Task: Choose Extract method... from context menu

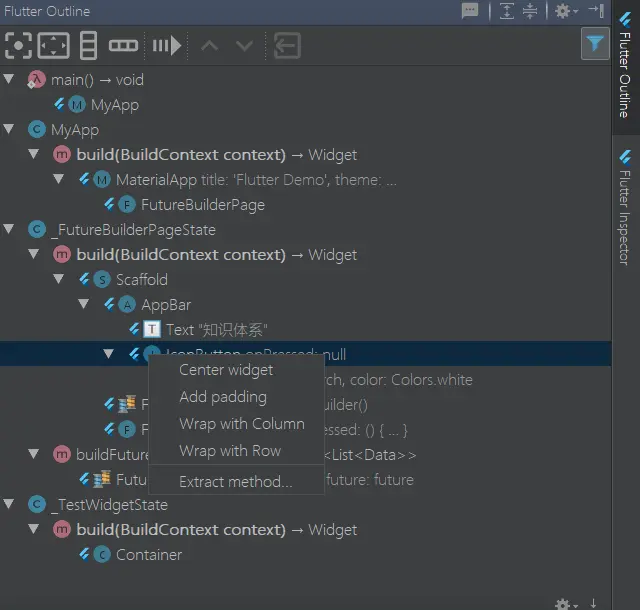Action: 236,482
